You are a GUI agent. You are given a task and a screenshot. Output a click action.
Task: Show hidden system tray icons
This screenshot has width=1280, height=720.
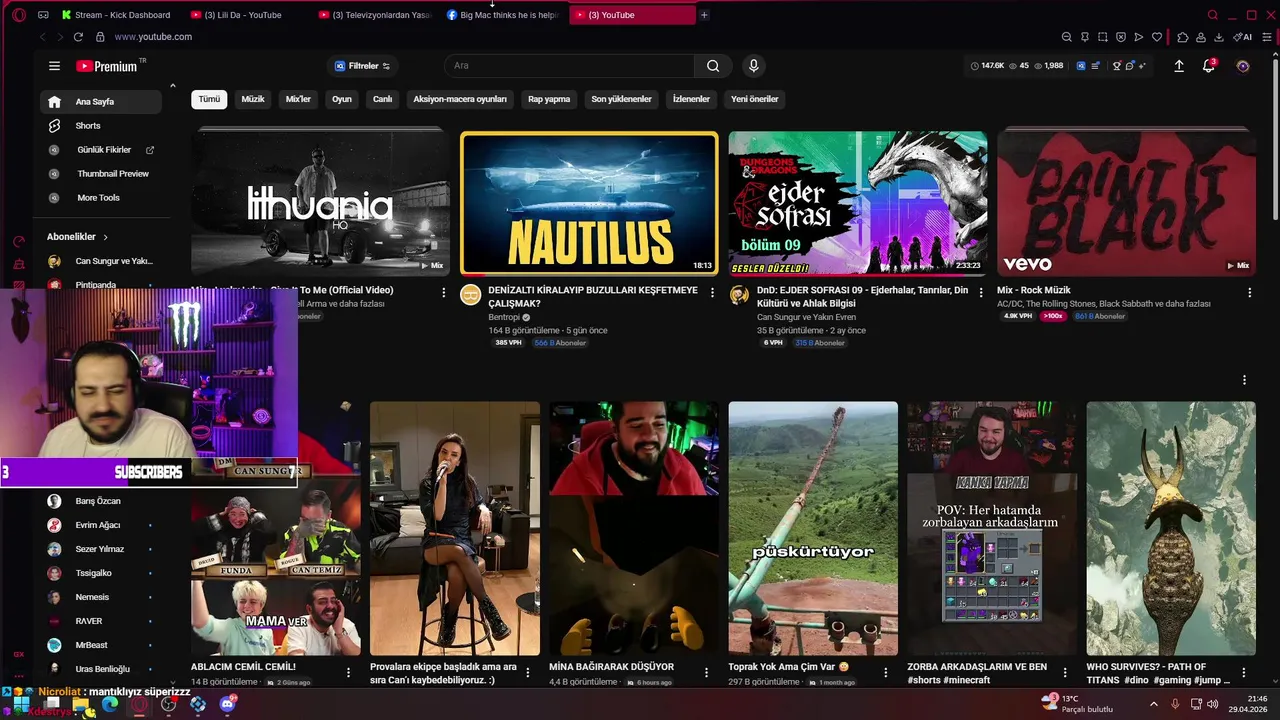tap(1153, 704)
